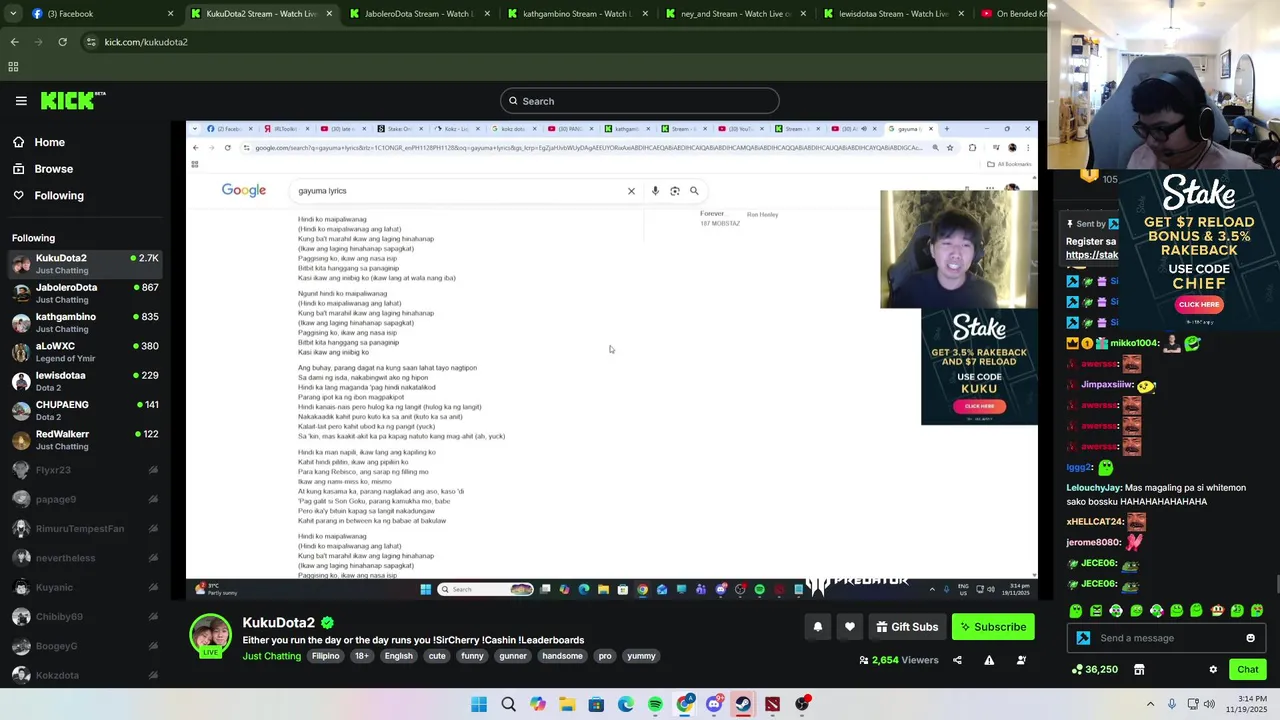This screenshot has width=1280, height=720.
Task: Select the handsome tag
Action: coord(562,656)
